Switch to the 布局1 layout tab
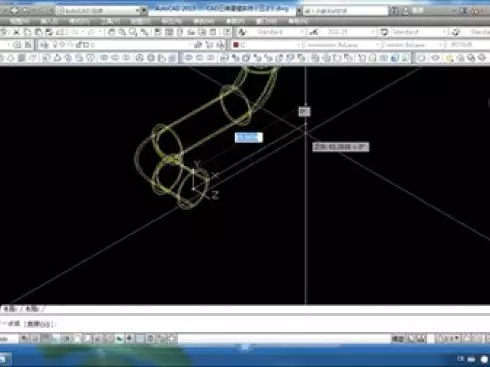 coord(10,309)
